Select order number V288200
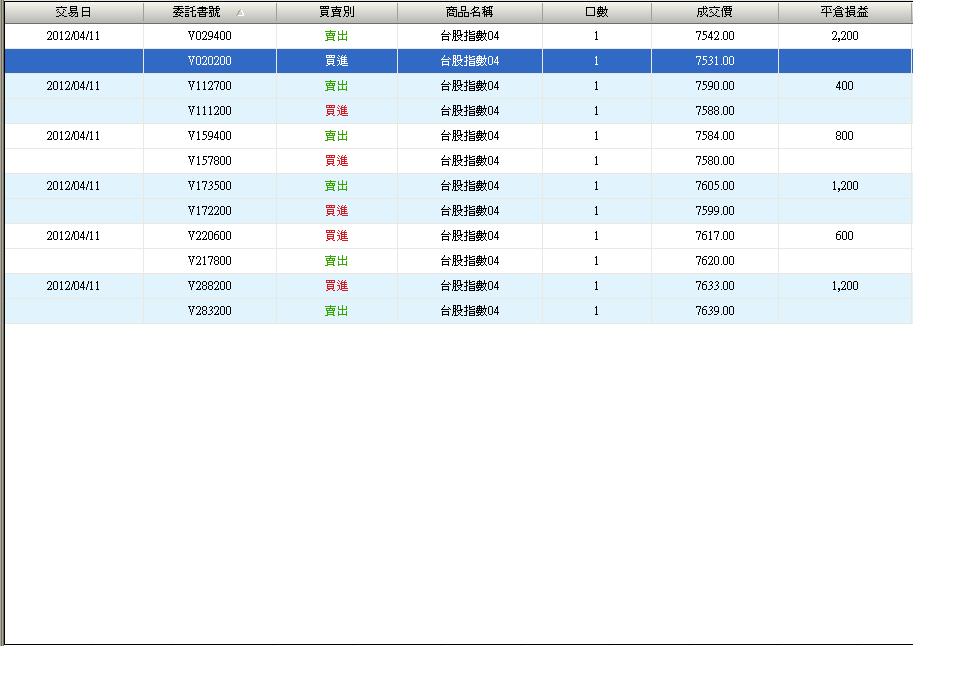This screenshot has height=697, width=978. coord(210,286)
